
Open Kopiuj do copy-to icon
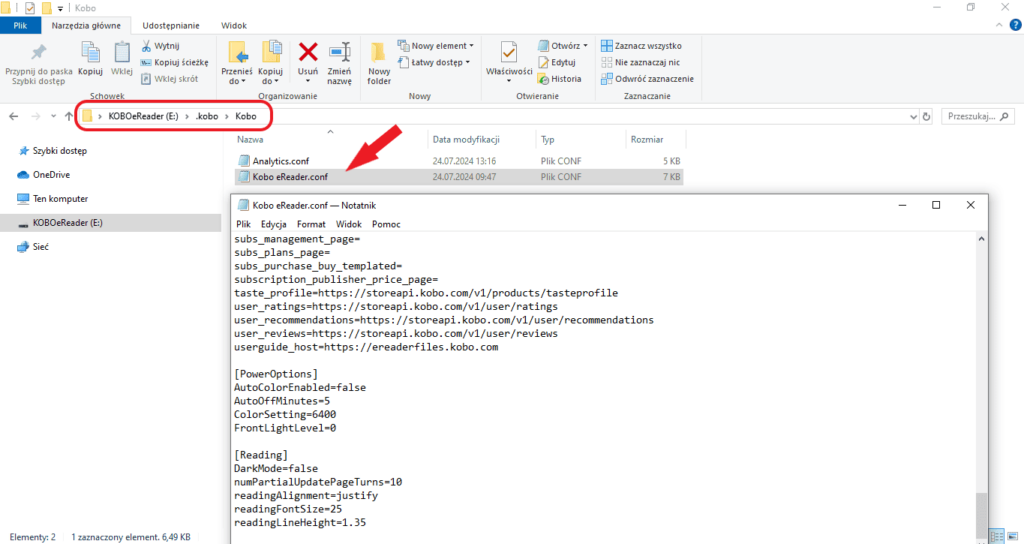pos(270,52)
